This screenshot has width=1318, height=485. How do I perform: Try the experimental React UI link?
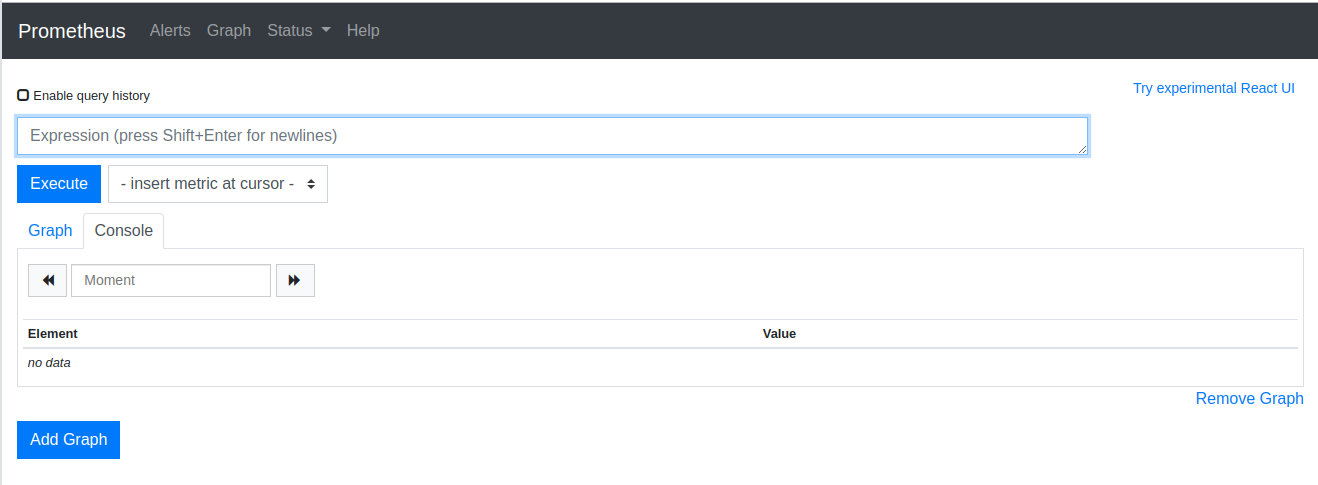tap(1213, 88)
